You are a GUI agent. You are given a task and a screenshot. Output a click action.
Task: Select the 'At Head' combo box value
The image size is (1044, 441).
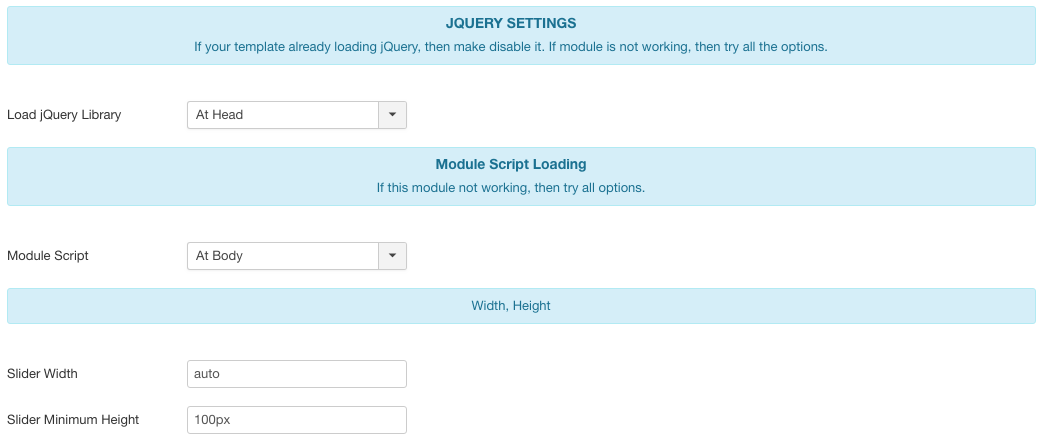[x=283, y=115]
